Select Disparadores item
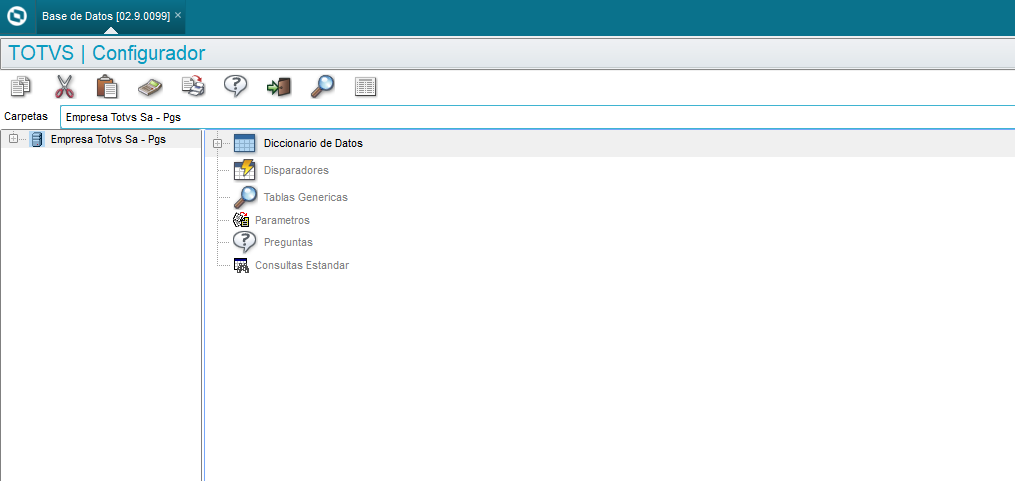The image size is (1015, 481). (x=296, y=170)
